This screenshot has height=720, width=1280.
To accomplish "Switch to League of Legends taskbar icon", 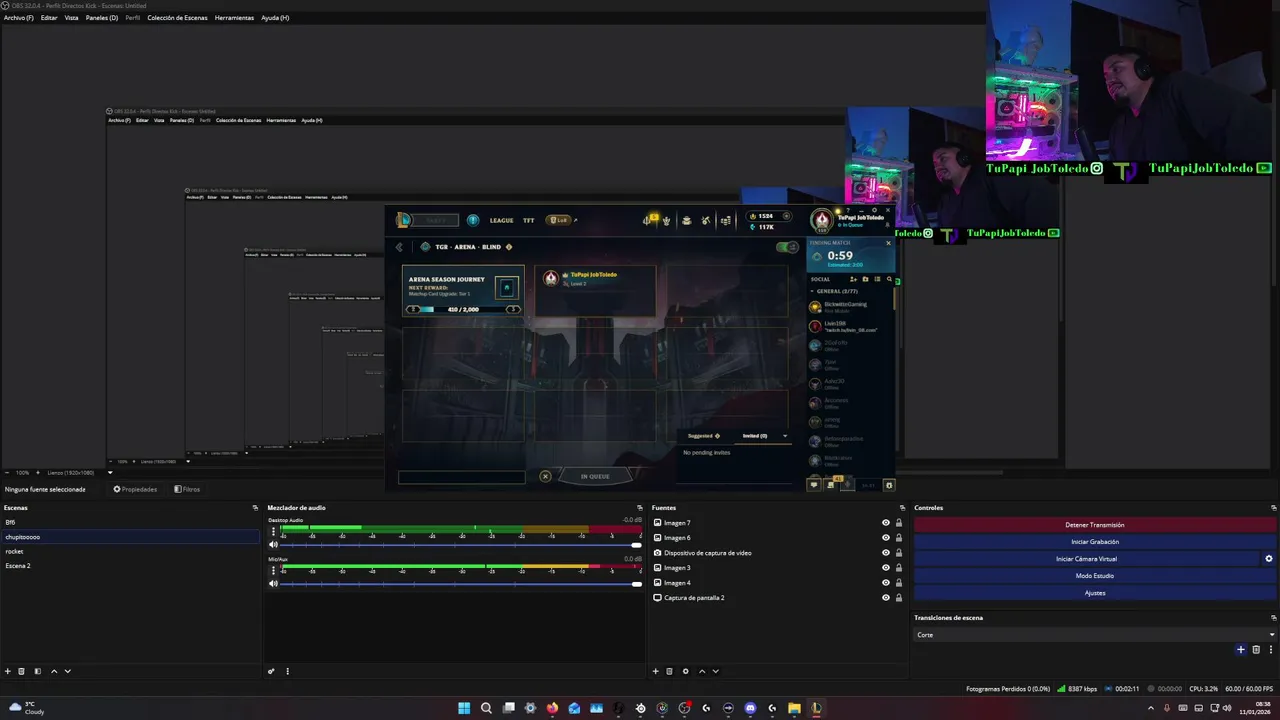I will pos(816,708).
